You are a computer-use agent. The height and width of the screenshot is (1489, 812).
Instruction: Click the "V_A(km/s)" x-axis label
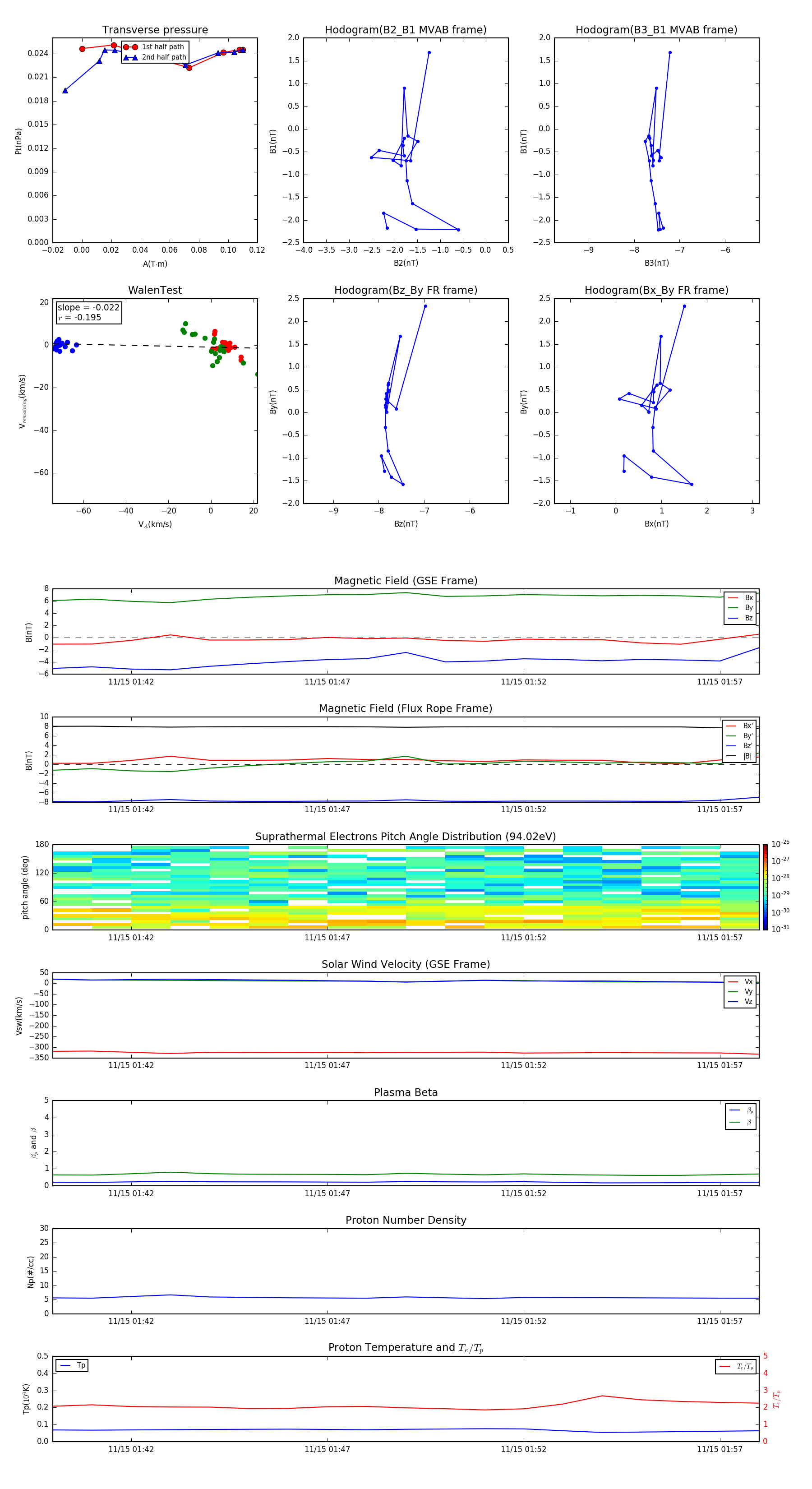click(x=155, y=524)
